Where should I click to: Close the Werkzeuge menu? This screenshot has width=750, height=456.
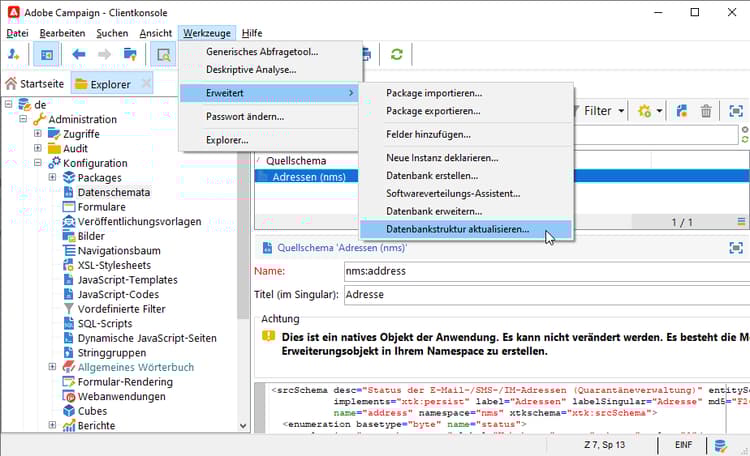(x=207, y=33)
